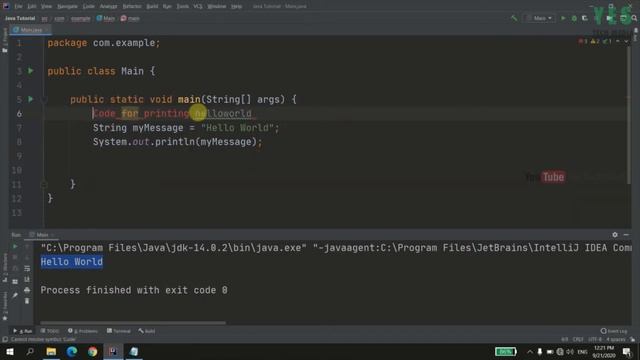
Task: Open the File menu
Action: (18, 6)
